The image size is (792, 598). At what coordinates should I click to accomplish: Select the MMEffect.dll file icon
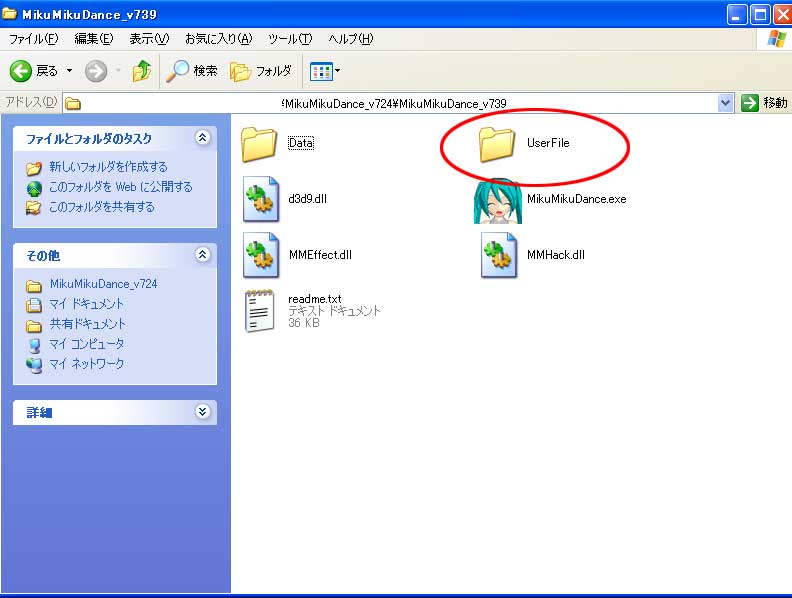pyautogui.click(x=261, y=255)
